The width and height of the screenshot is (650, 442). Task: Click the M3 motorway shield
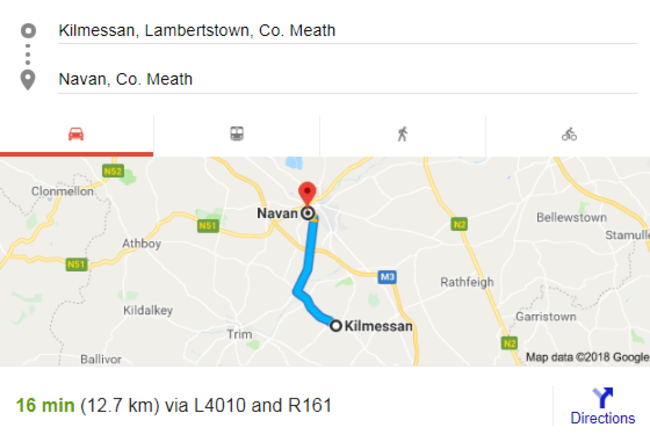(x=387, y=276)
